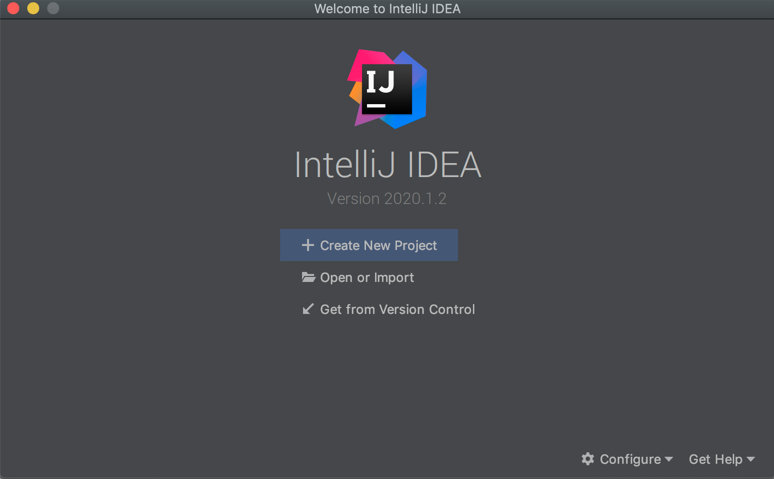Choose the Open or Import label
This screenshot has width=774, height=479.
click(x=367, y=277)
